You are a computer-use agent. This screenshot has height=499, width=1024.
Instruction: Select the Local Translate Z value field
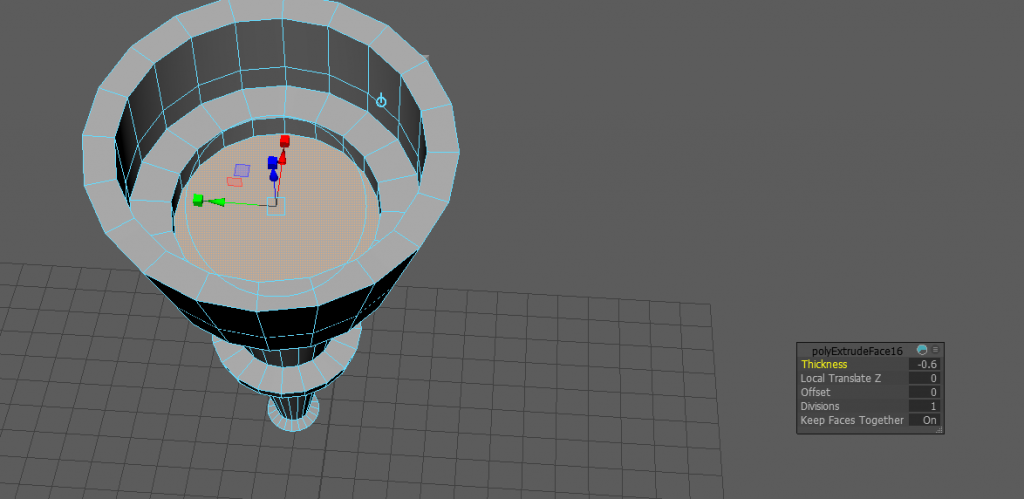click(924, 378)
